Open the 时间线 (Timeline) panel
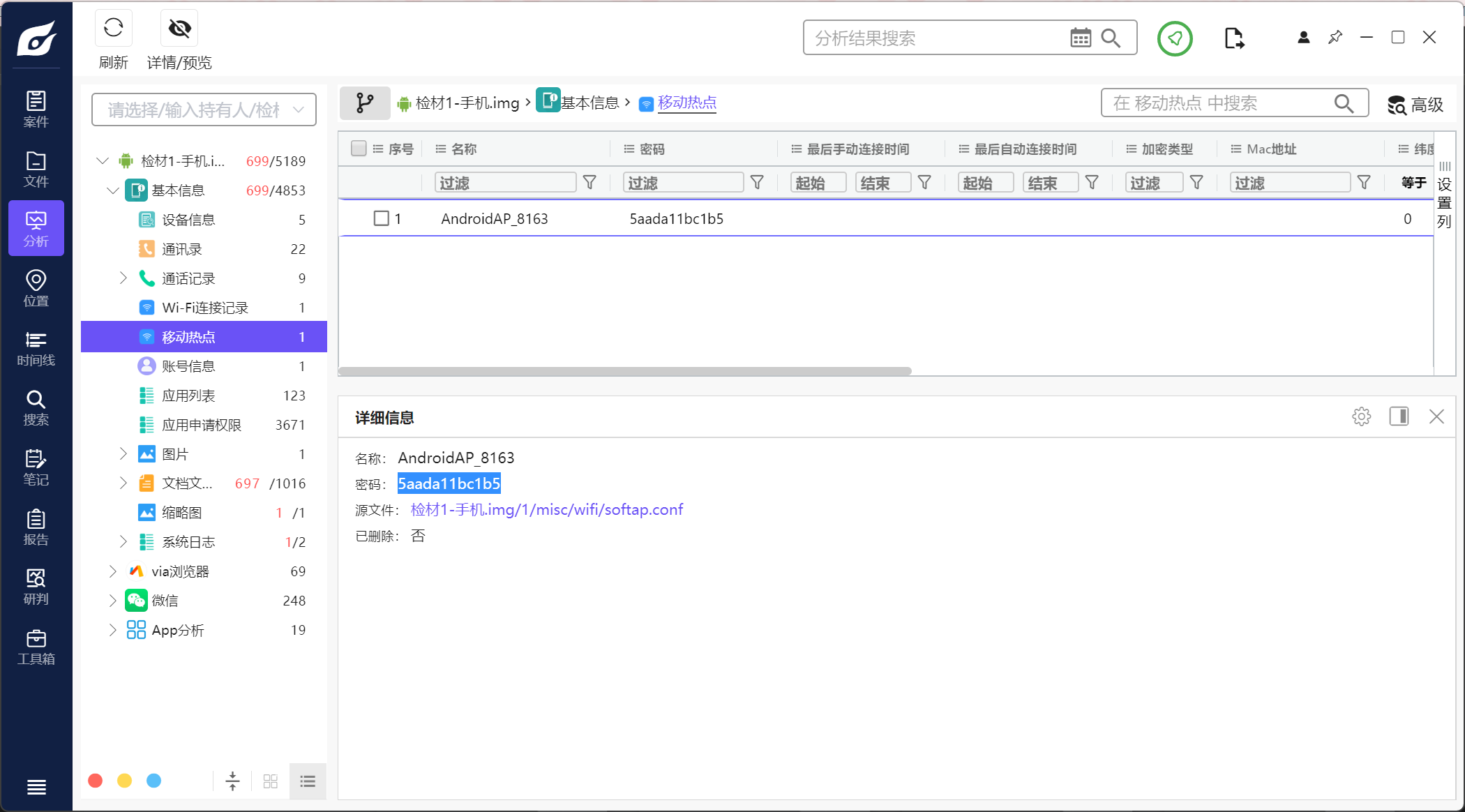The width and height of the screenshot is (1465, 812). [36, 348]
